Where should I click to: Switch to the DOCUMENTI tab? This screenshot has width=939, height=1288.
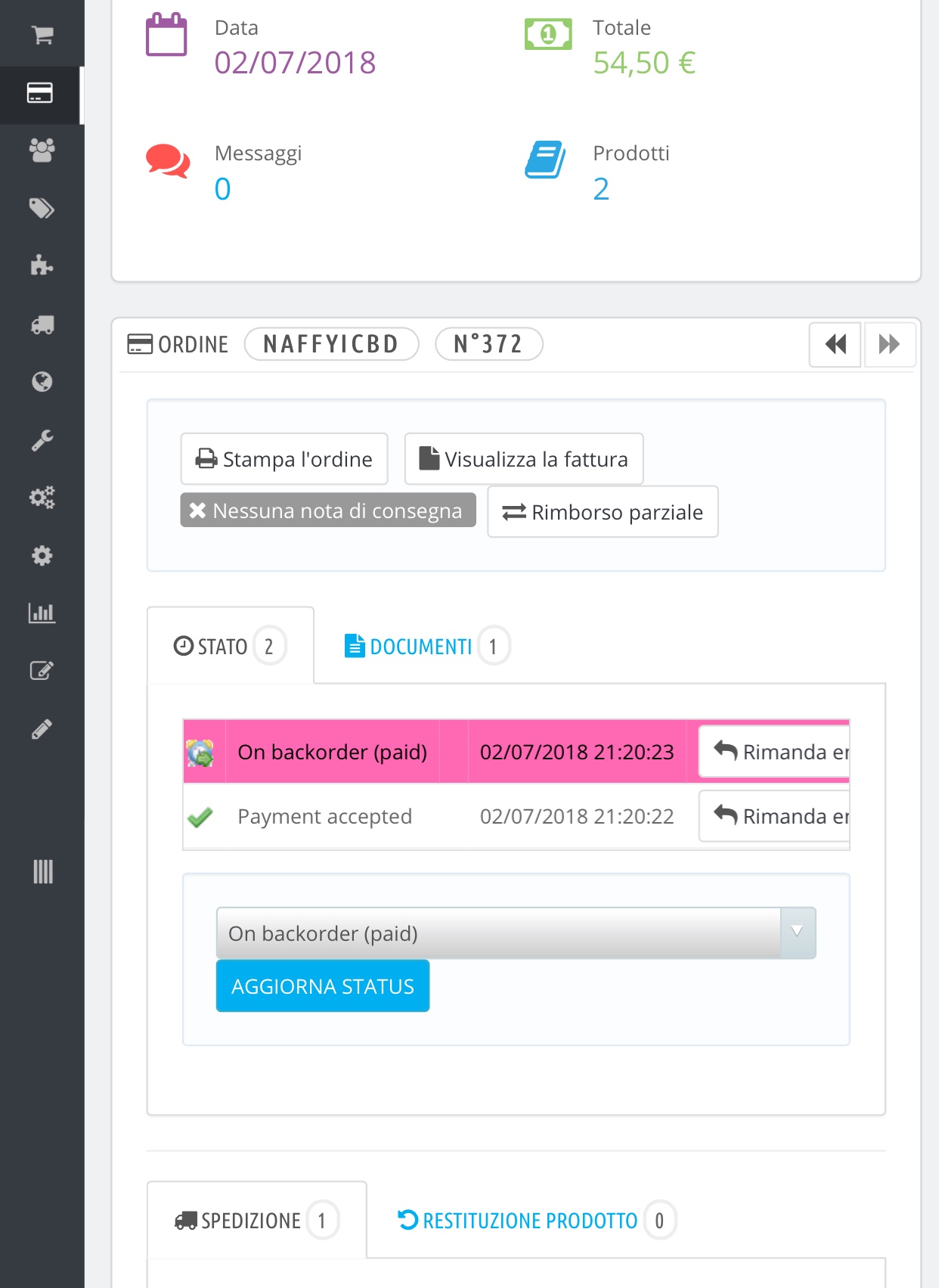[x=426, y=646]
